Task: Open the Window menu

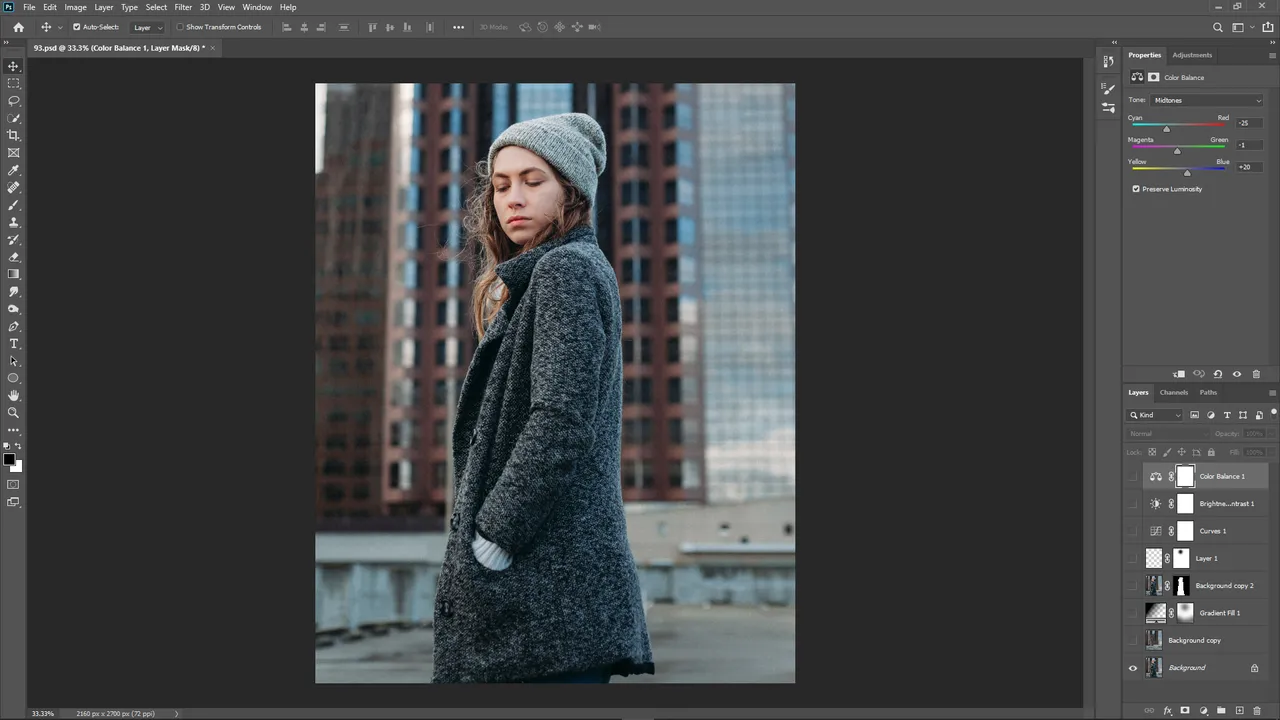Action: [257, 7]
